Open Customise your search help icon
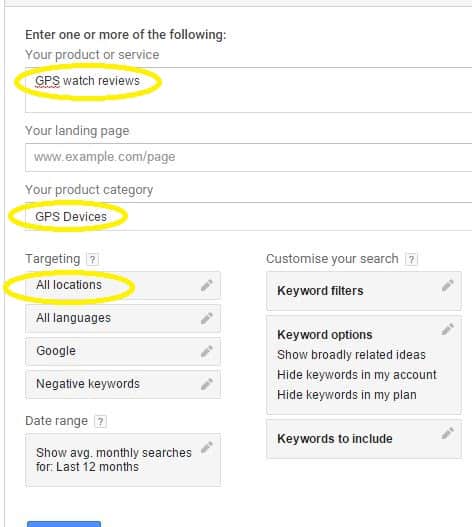The width and height of the screenshot is (472, 527). (x=411, y=259)
